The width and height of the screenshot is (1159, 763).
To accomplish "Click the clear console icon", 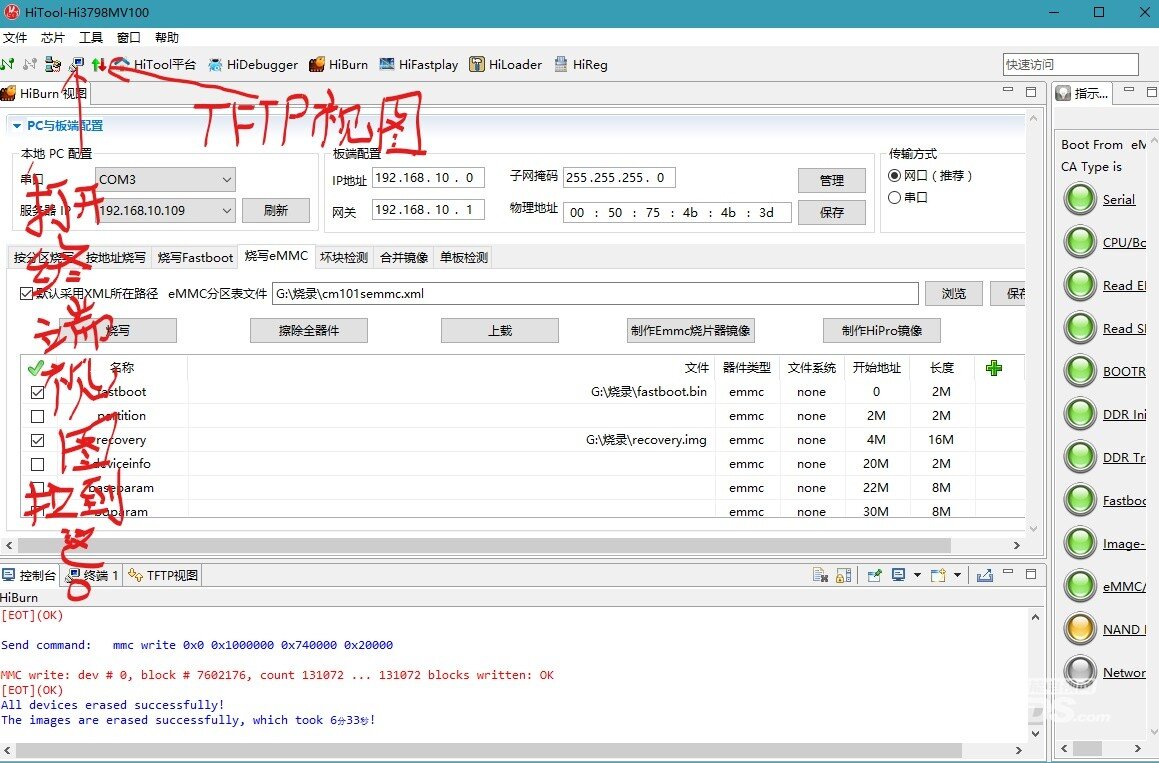I will point(820,574).
